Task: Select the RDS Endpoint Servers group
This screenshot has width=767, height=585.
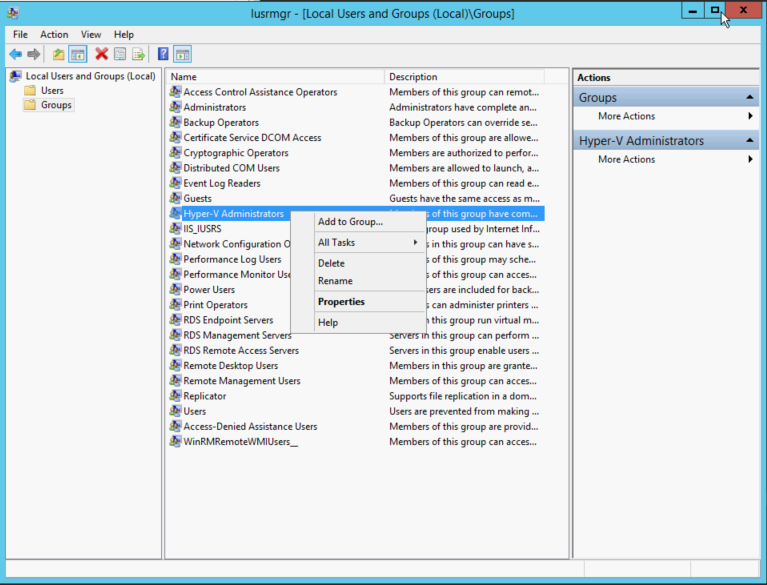Action: (228, 320)
